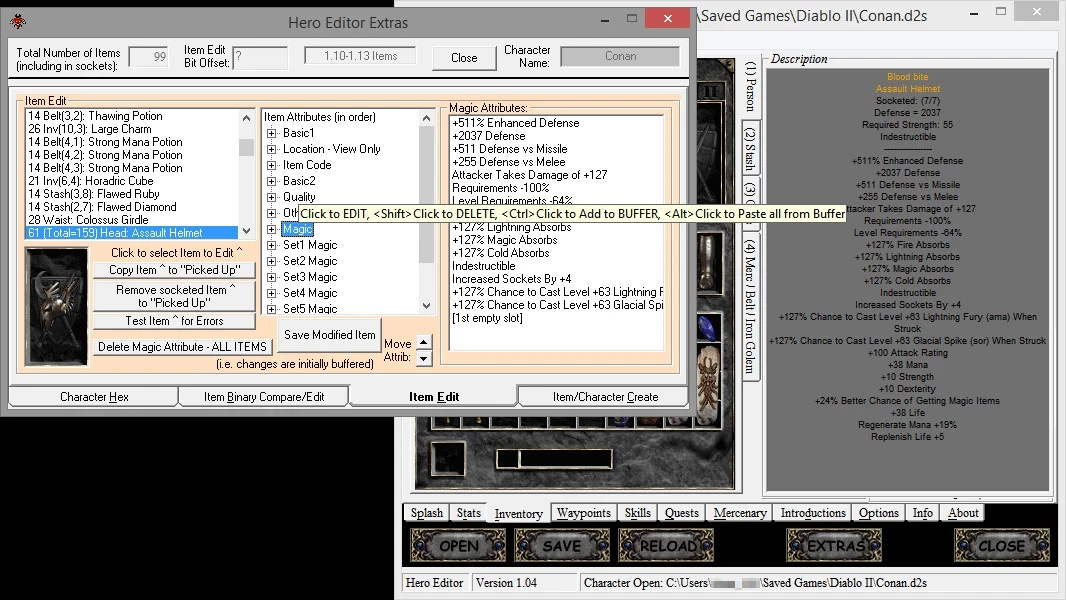Expand the Set5 Magic node
This screenshot has height=600, width=1066.
click(x=271, y=309)
